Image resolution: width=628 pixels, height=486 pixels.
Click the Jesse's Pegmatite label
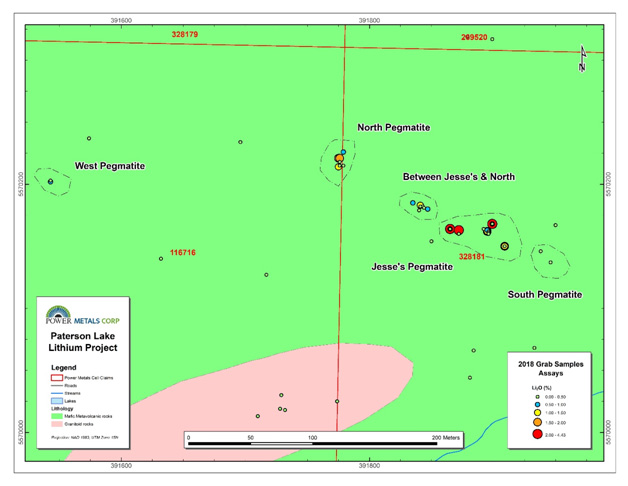(412, 266)
